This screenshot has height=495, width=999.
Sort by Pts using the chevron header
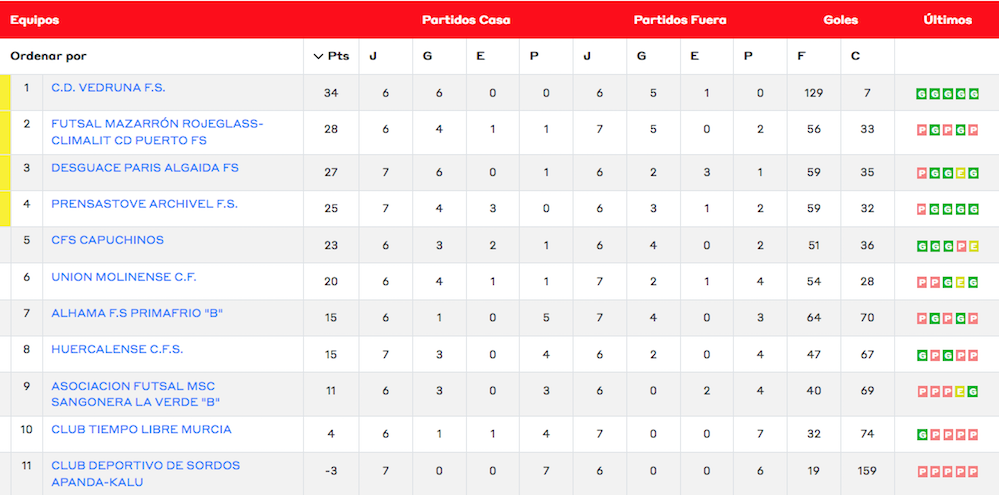point(331,56)
